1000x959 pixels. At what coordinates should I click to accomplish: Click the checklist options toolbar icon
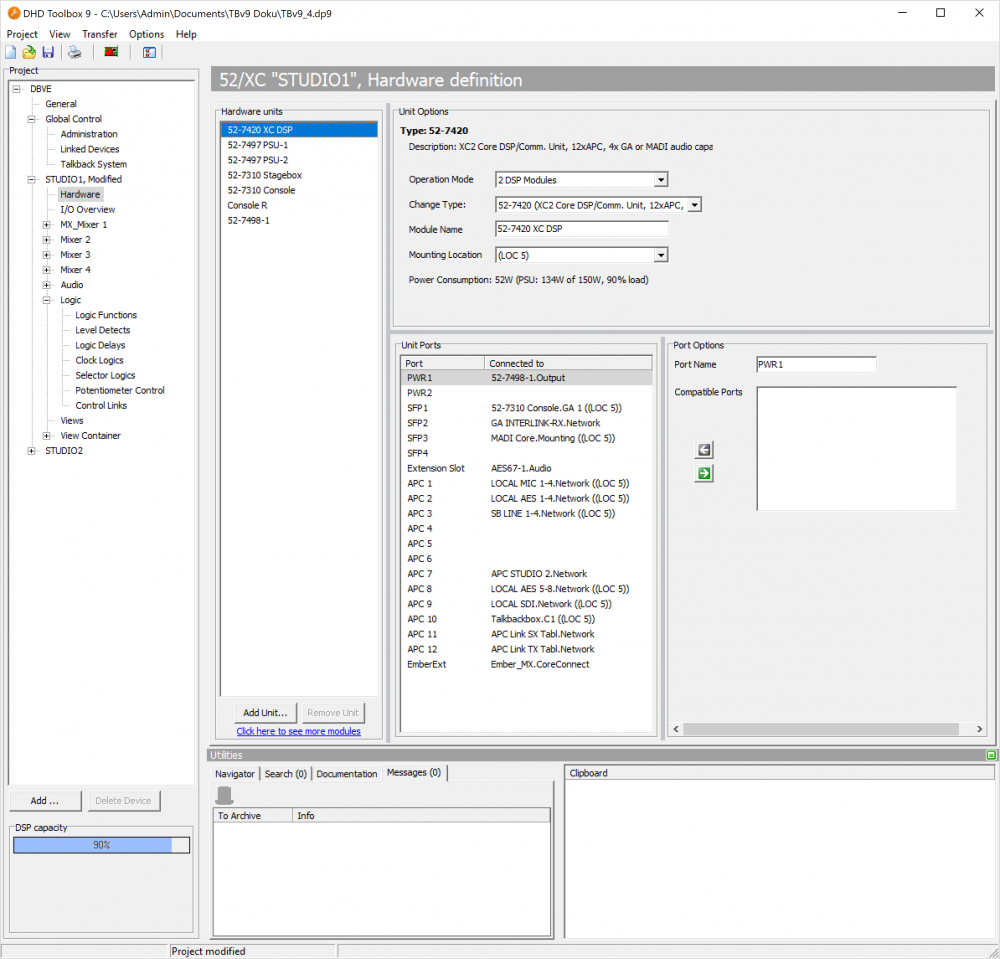pos(149,52)
